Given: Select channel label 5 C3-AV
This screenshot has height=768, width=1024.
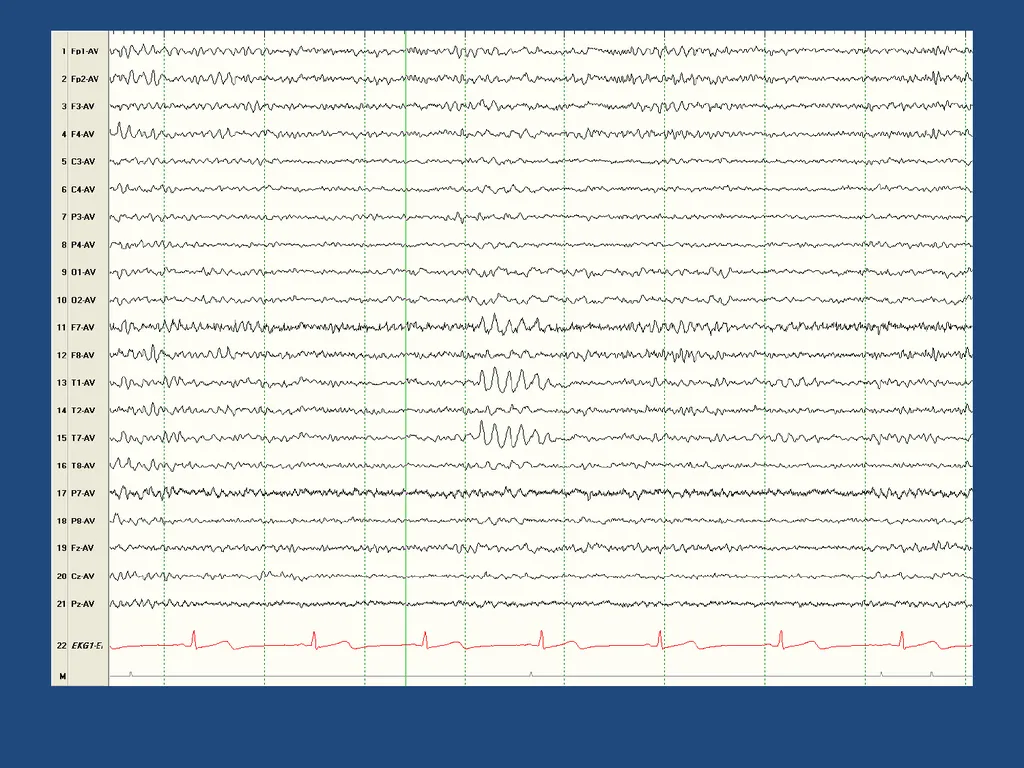Looking at the screenshot, I should click(78, 162).
